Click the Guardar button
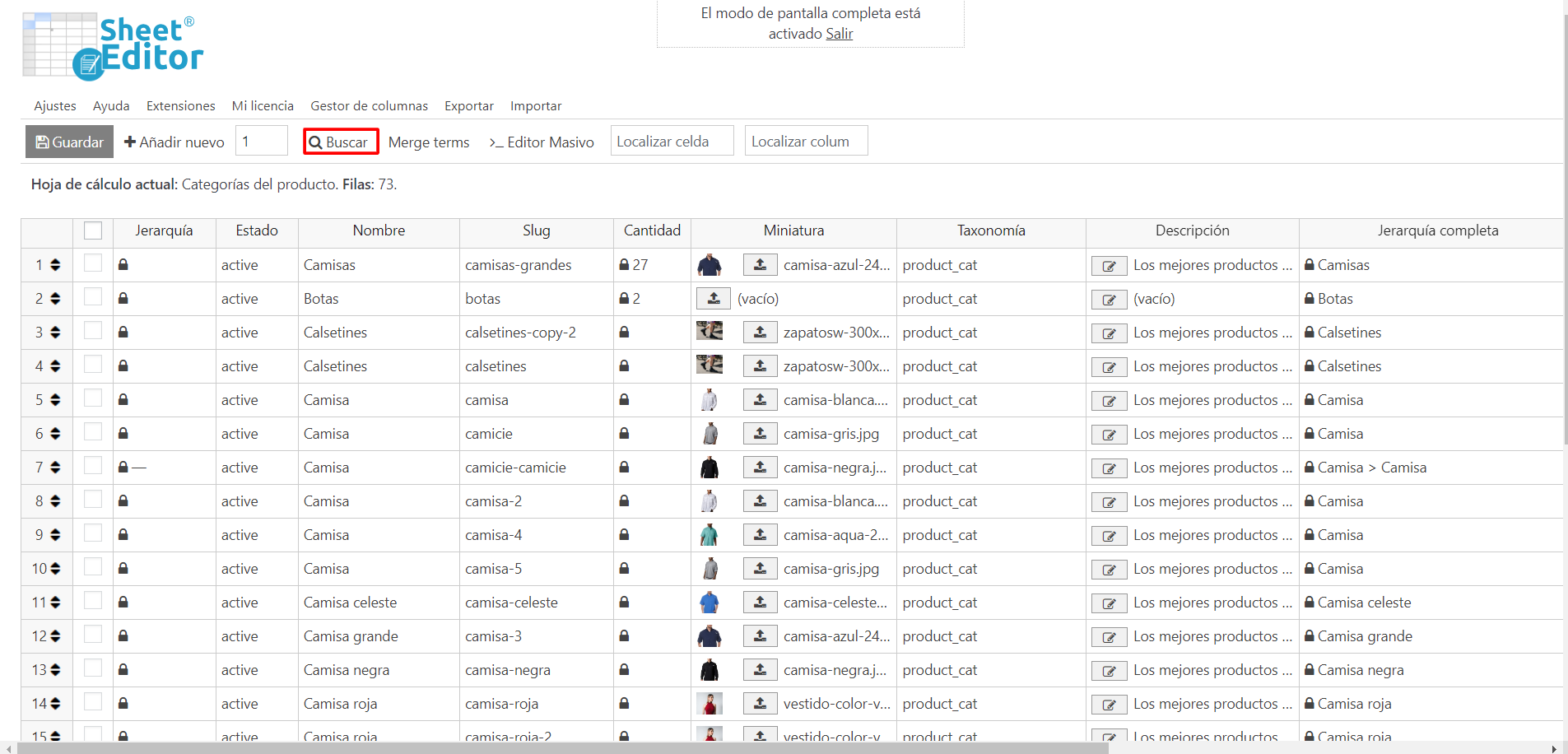 69,142
